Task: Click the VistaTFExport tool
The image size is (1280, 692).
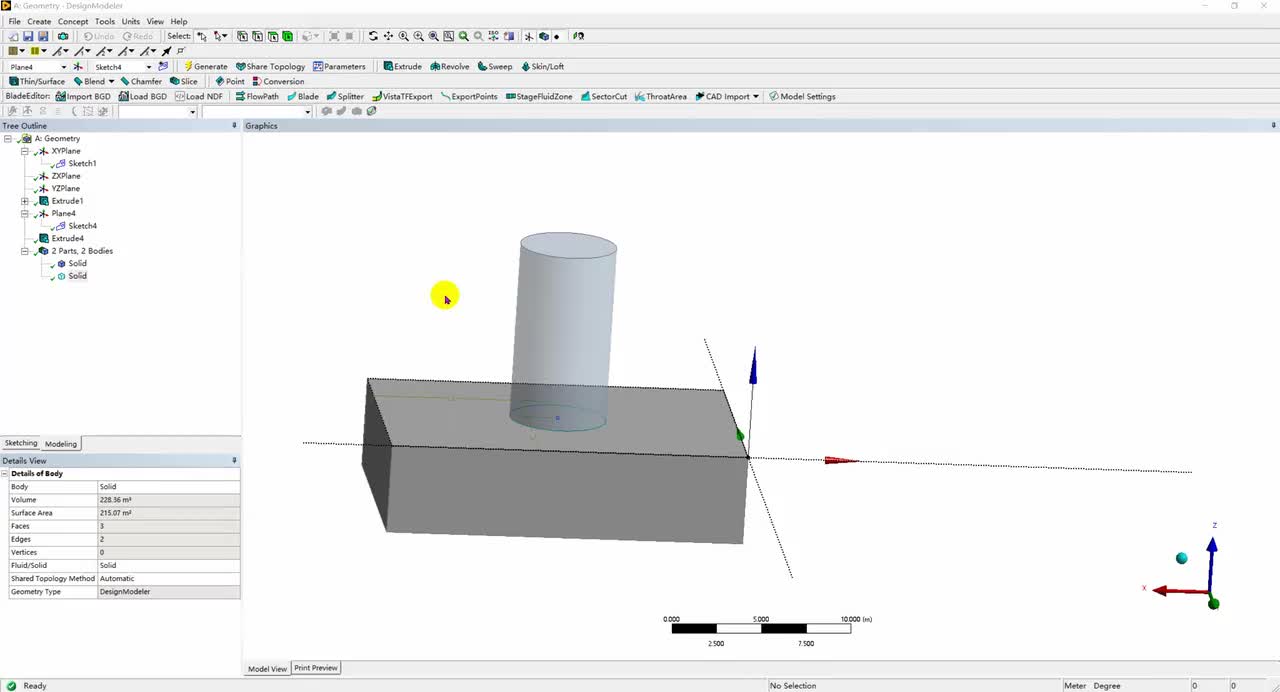Action: [402, 96]
